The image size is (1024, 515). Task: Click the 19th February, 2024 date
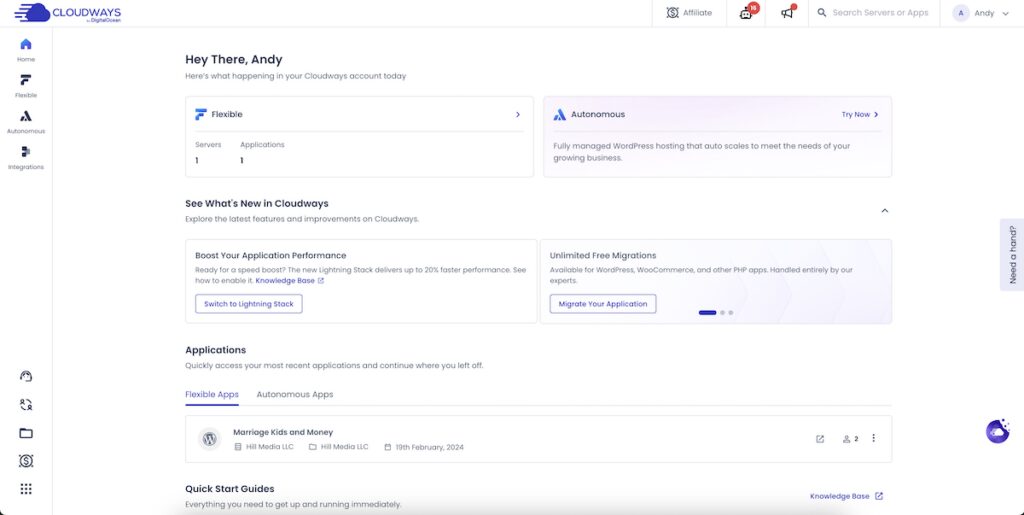click(424, 447)
